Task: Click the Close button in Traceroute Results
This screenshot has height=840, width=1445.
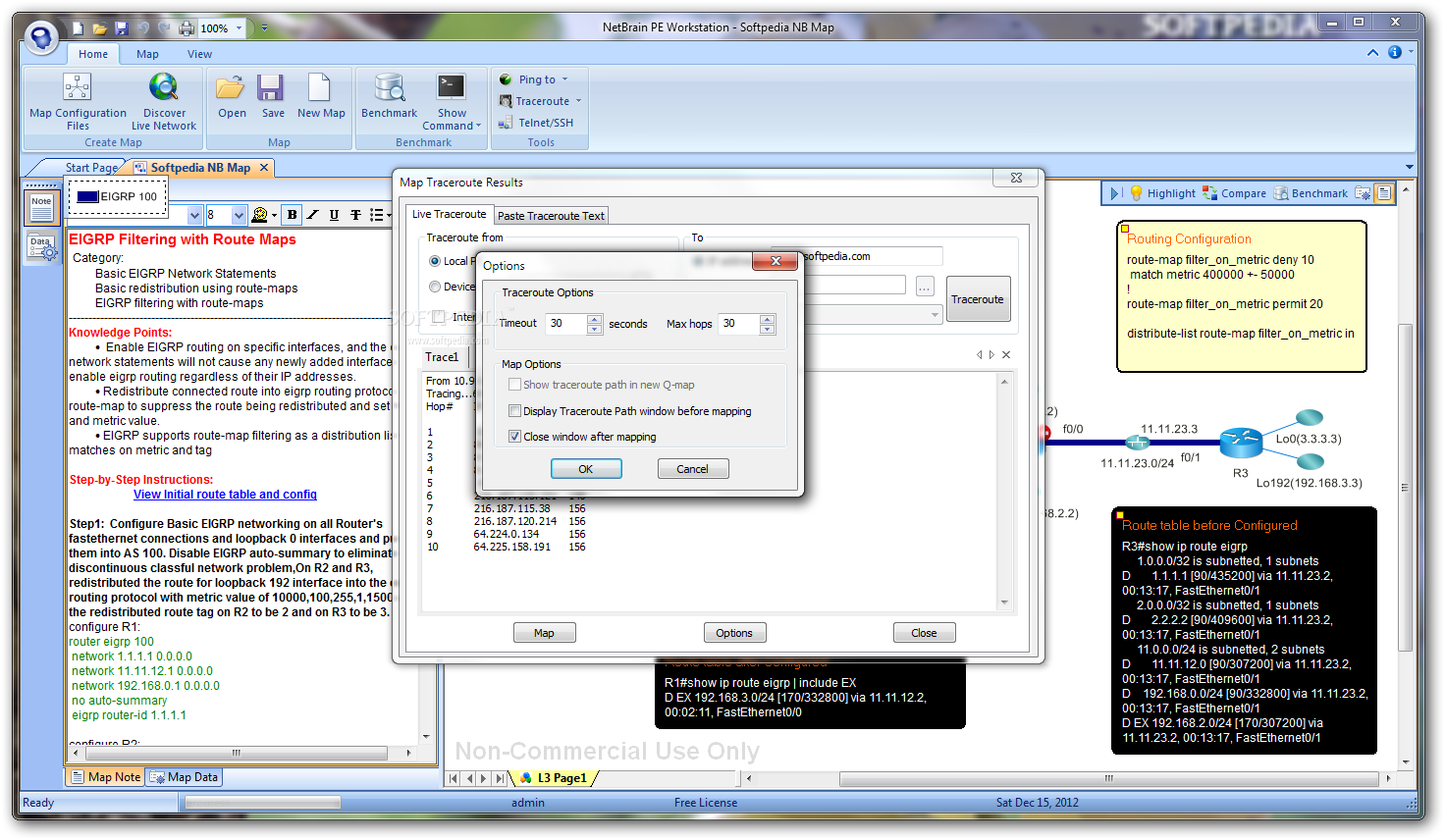Action: coord(924,633)
